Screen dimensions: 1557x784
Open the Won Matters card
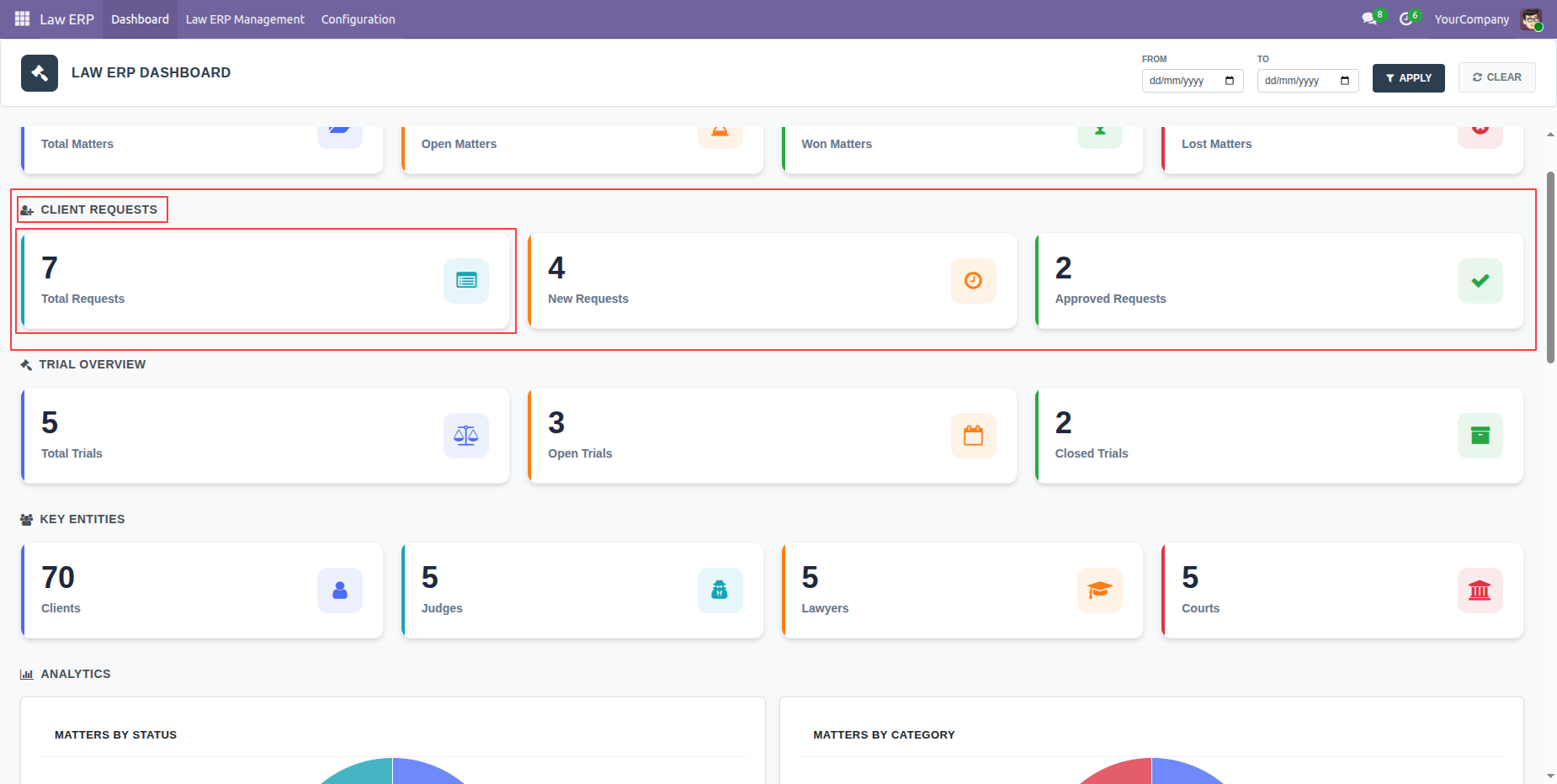coord(963,150)
